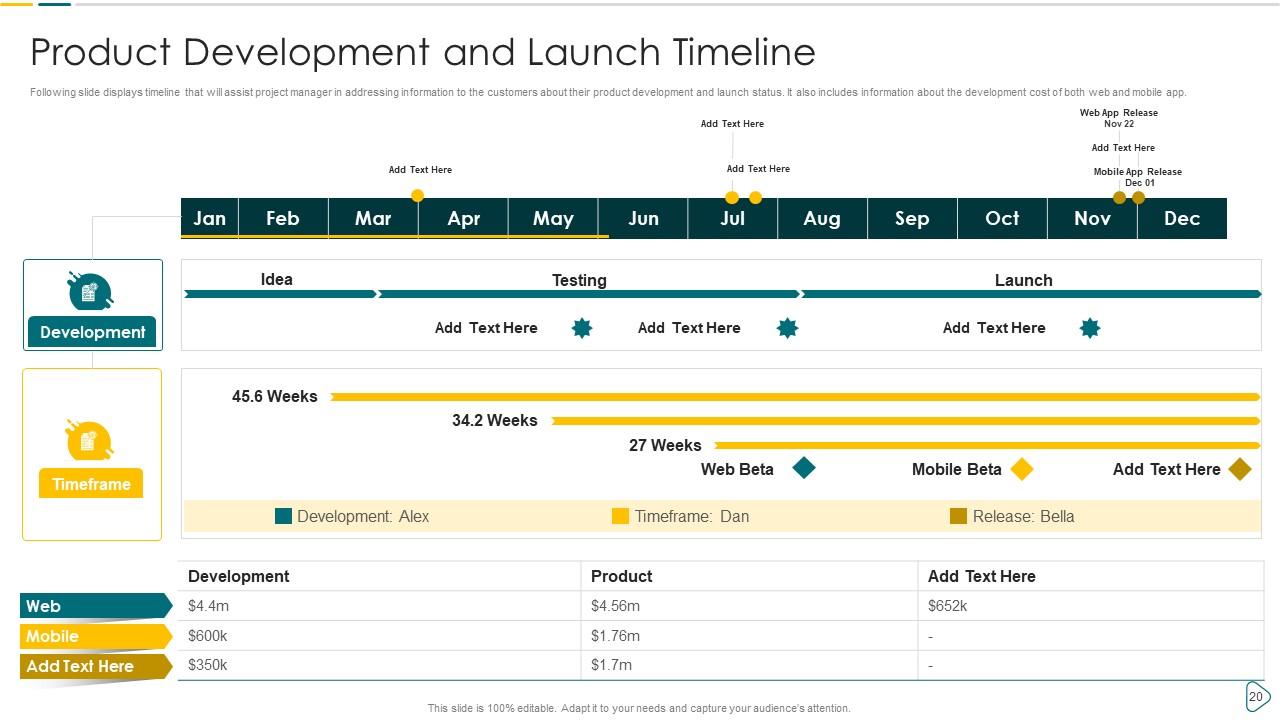
Task: Click the teal Development: Alex legend swatch
Action: [284, 516]
